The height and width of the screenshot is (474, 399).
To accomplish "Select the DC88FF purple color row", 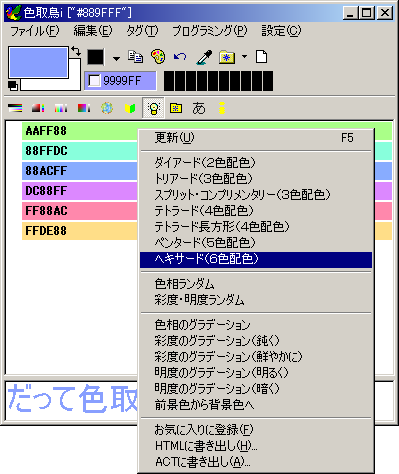I will [80, 191].
